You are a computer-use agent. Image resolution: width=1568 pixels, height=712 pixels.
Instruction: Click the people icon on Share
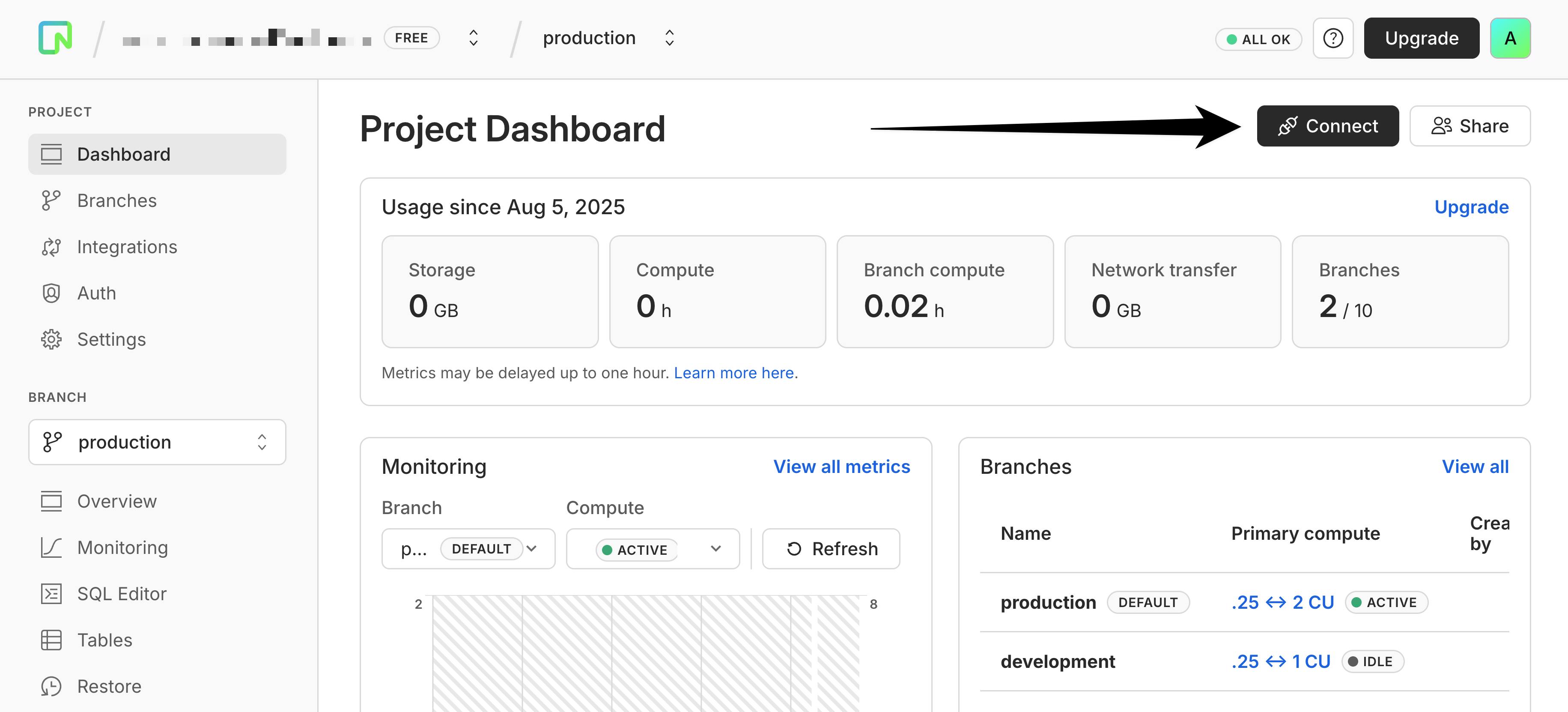pyautogui.click(x=1441, y=126)
